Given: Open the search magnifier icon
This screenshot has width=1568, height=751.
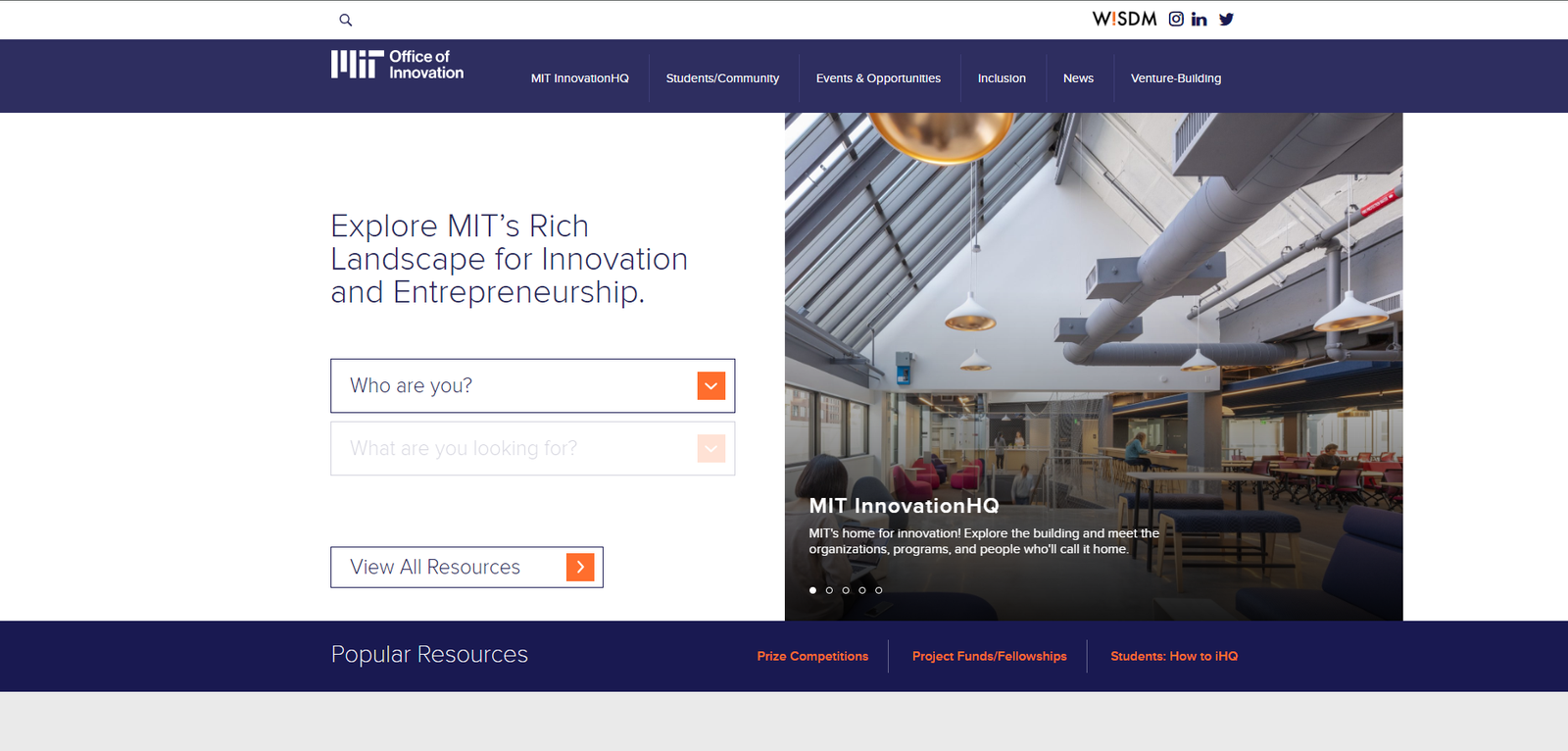Looking at the screenshot, I should click(x=345, y=20).
